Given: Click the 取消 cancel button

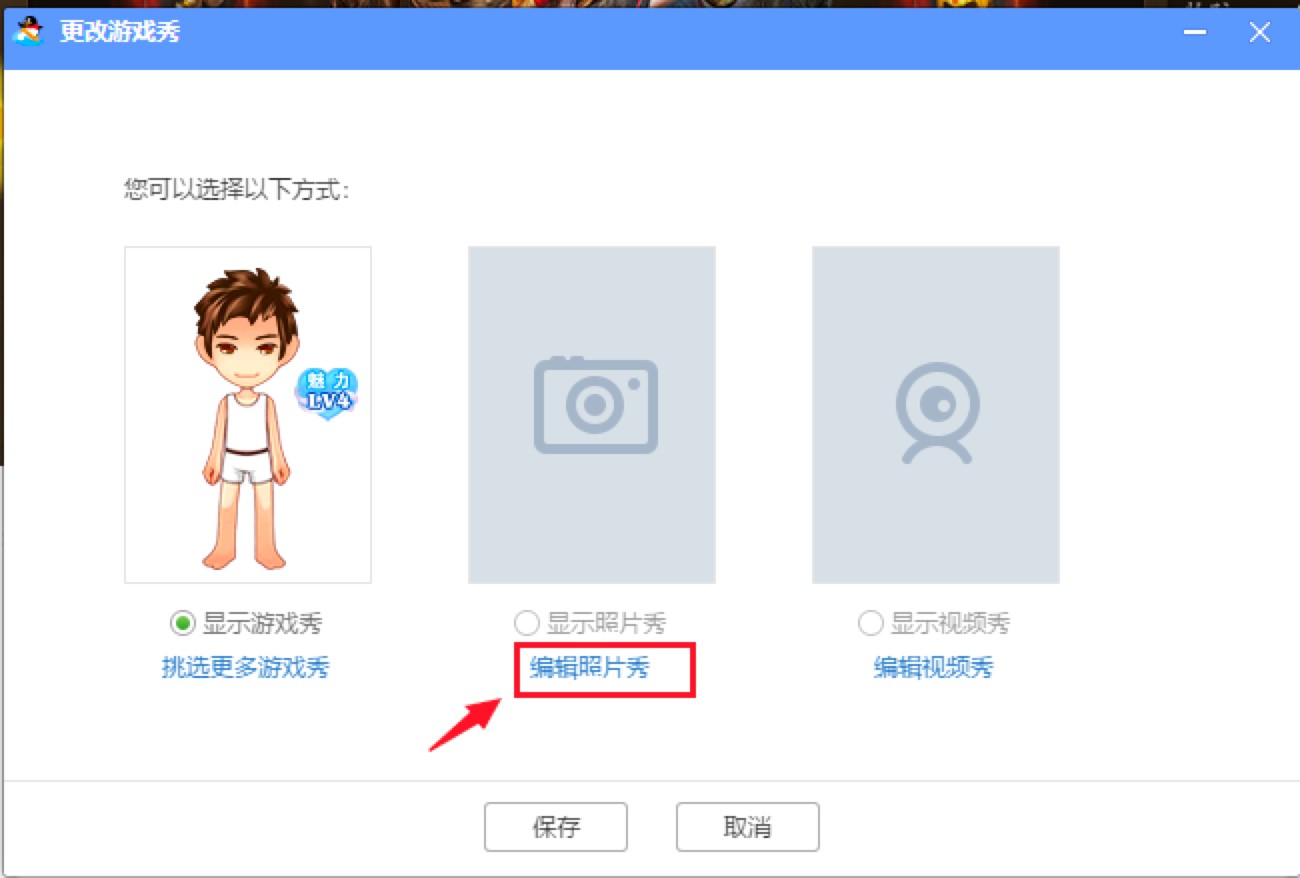Looking at the screenshot, I should coord(747,826).
